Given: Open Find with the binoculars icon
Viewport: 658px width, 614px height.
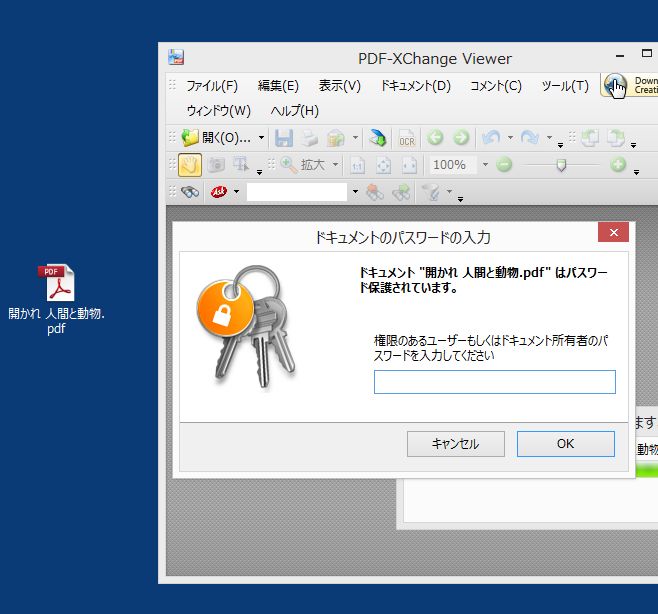Looking at the screenshot, I should pyautogui.click(x=190, y=192).
